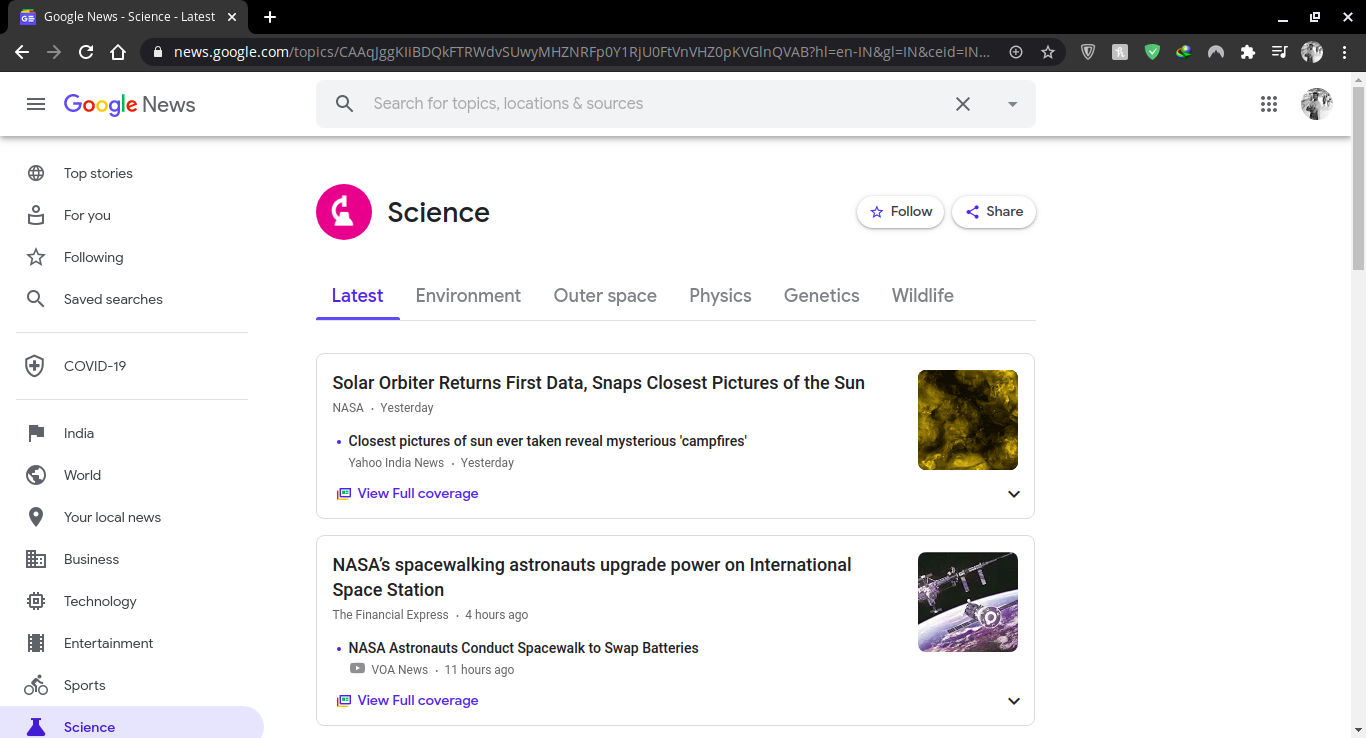This screenshot has width=1366, height=738.
Task: Switch to the Physics tab
Action: [x=720, y=296]
